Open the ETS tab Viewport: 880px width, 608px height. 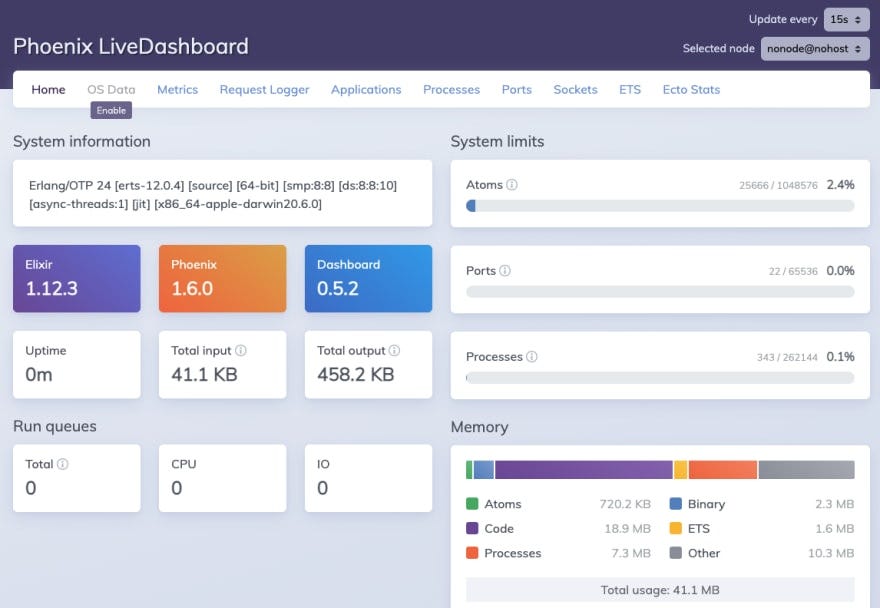coord(630,89)
